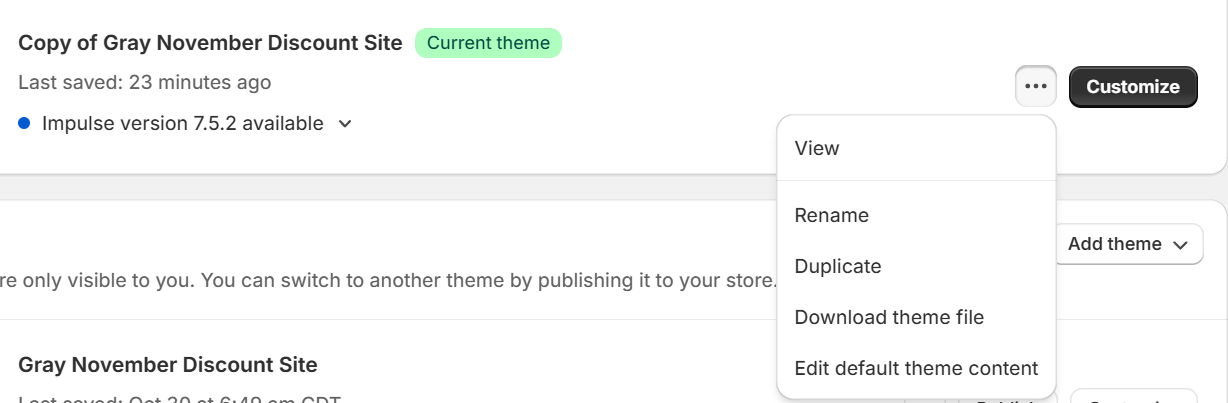Click the library theme's Last saved timestamp
The width and height of the screenshot is (1228, 403).
click(180, 399)
